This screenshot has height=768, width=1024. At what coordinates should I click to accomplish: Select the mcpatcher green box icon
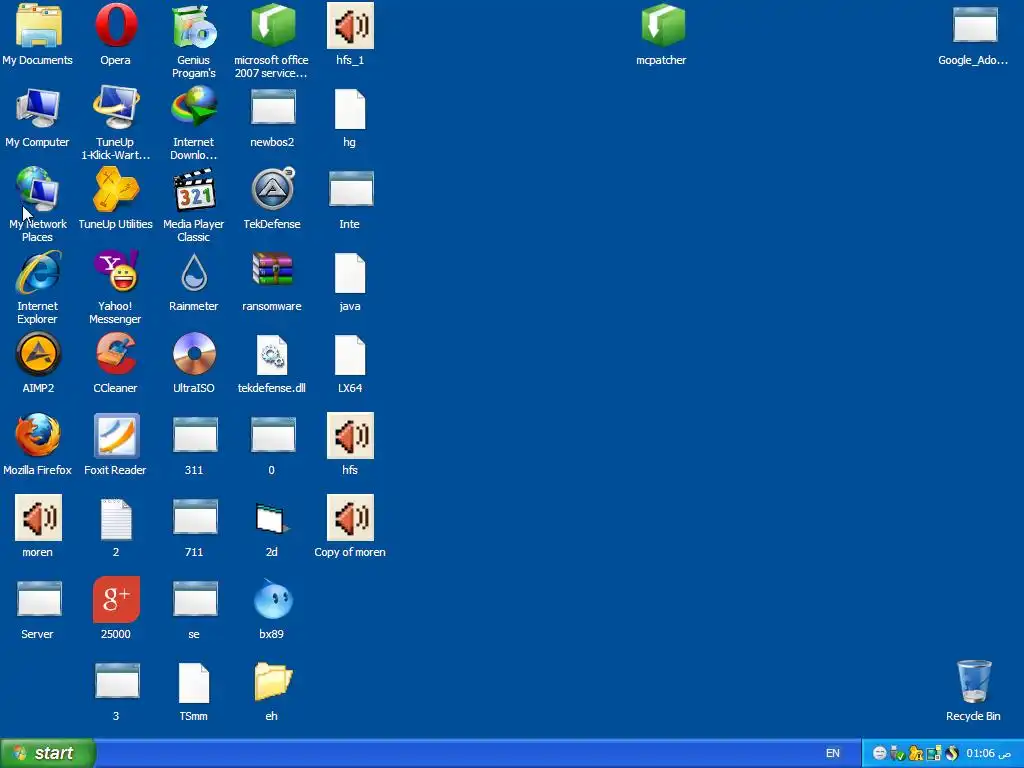(663, 26)
